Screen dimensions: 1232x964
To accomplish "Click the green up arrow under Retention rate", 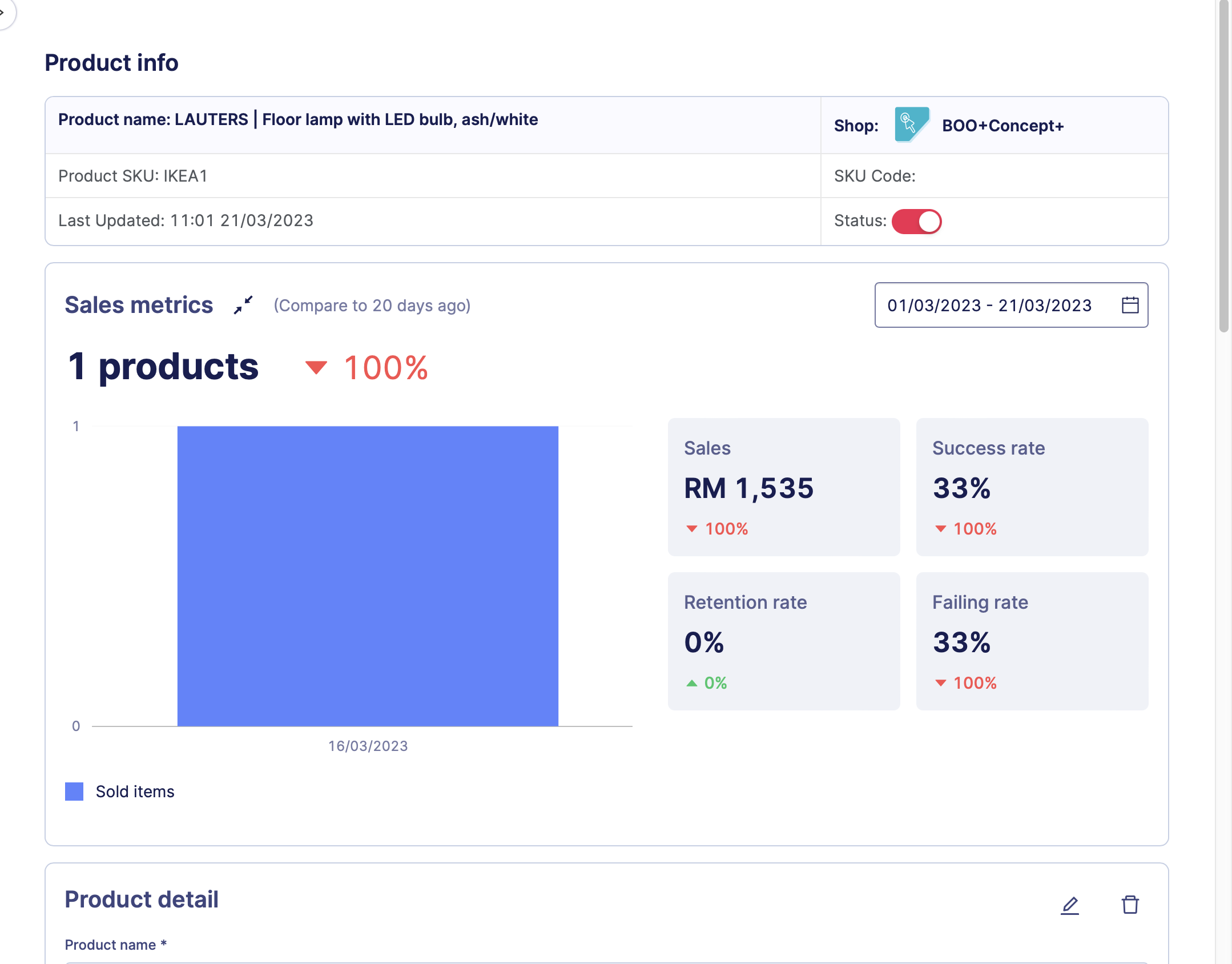I will coord(691,683).
